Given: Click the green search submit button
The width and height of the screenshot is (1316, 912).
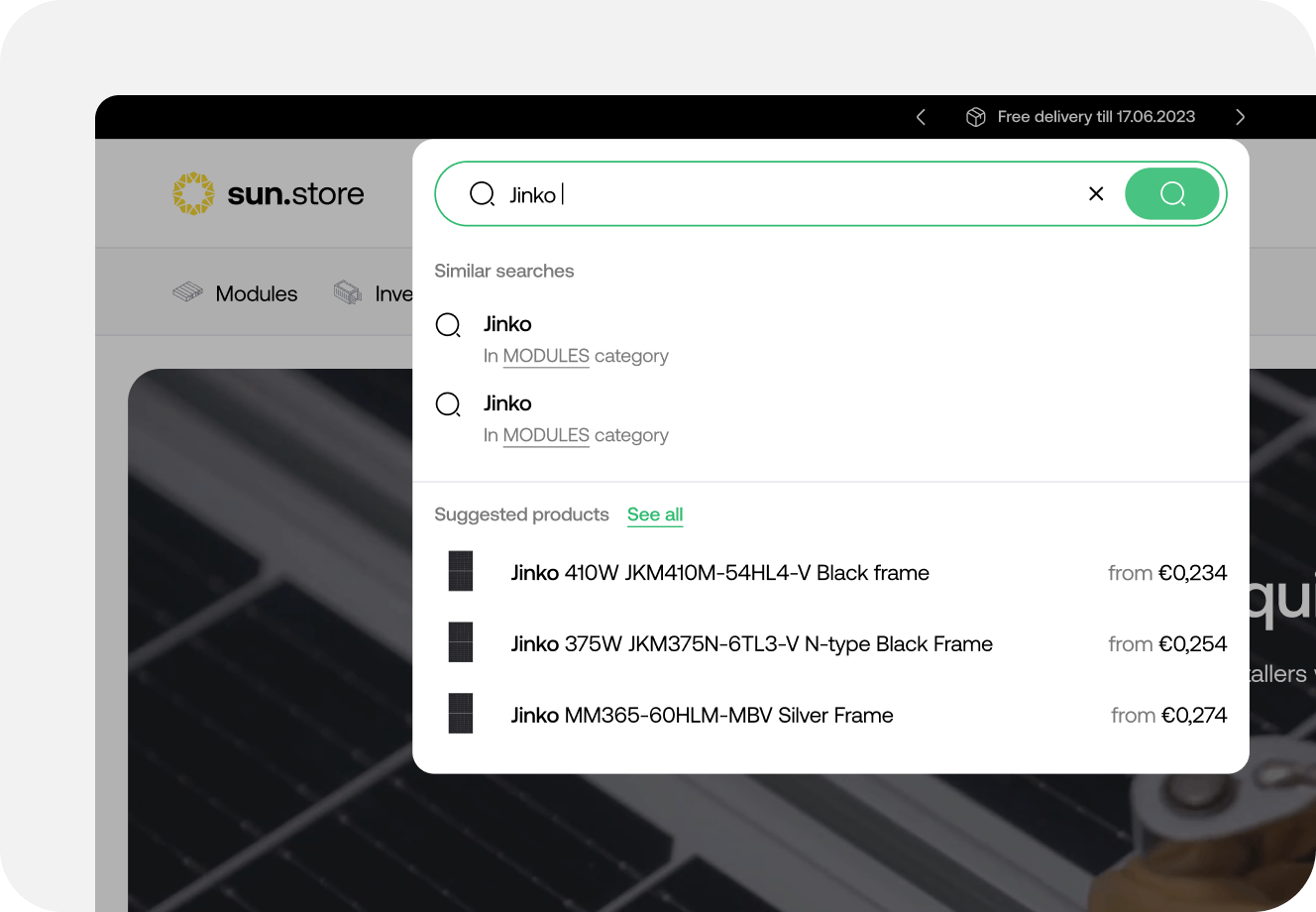Looking at the screenshot, I should [1172, 194].
